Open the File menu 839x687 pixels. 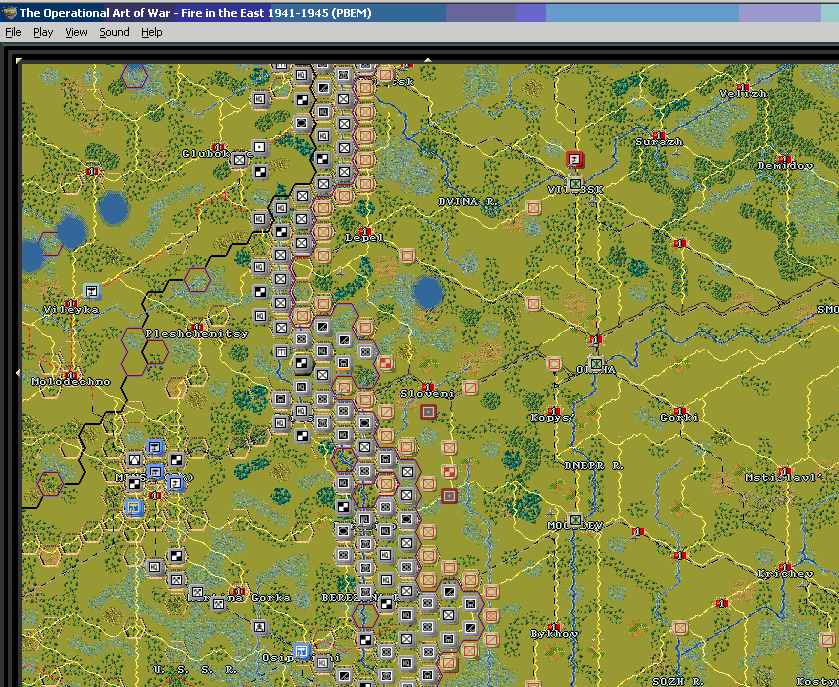point(13,32)
